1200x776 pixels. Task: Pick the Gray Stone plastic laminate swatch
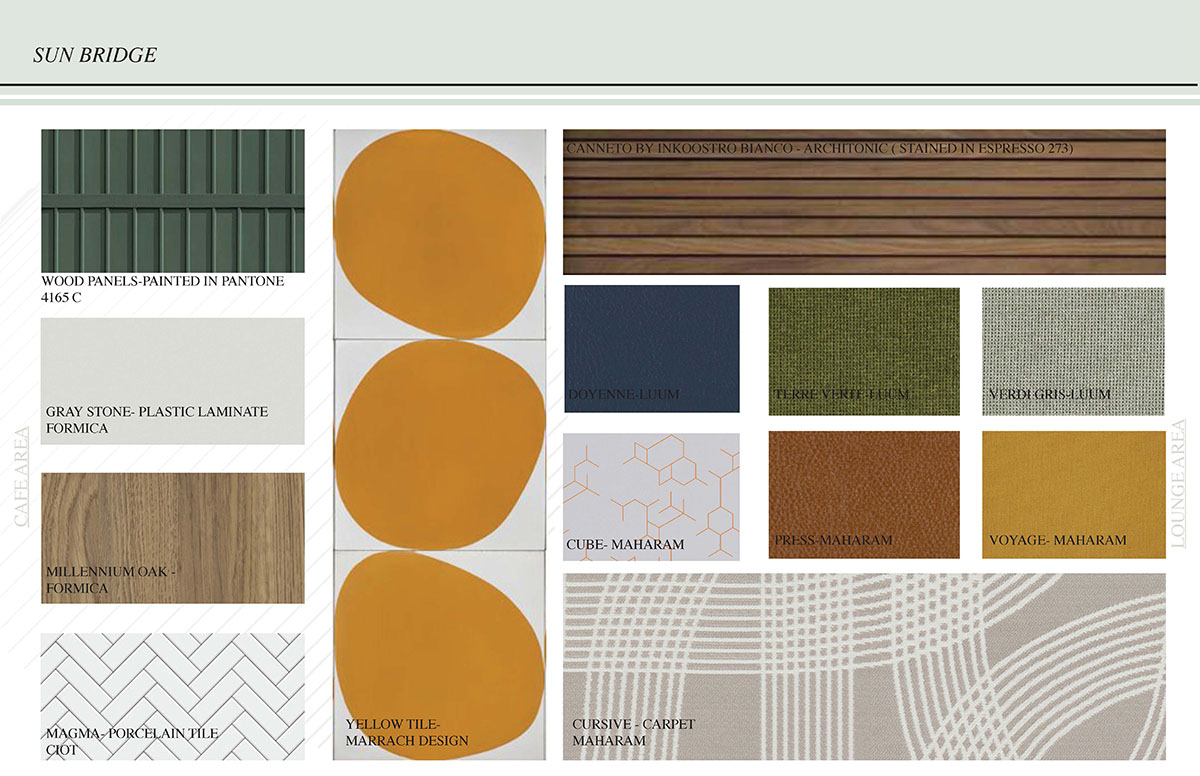pyautogui.click(x=173, y=381)
